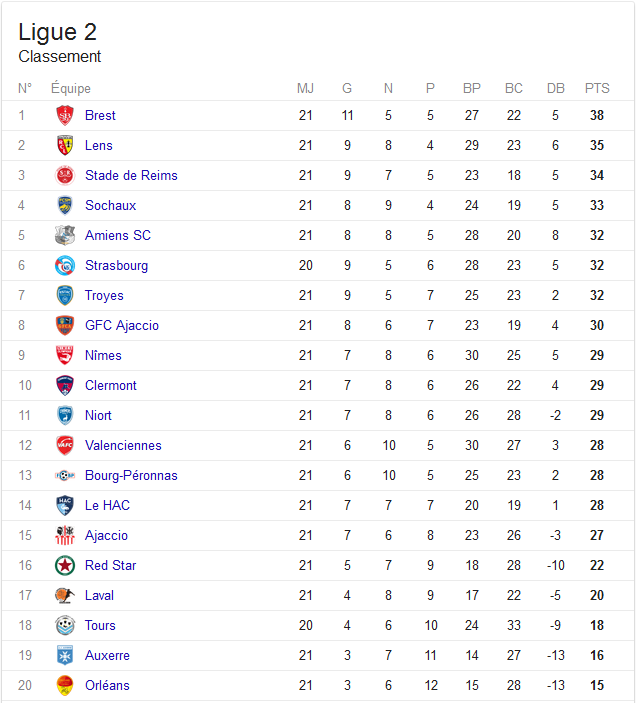Screen dimensions: 636x703
Task: Select the PTS column header
Action: tap(597, 88)
